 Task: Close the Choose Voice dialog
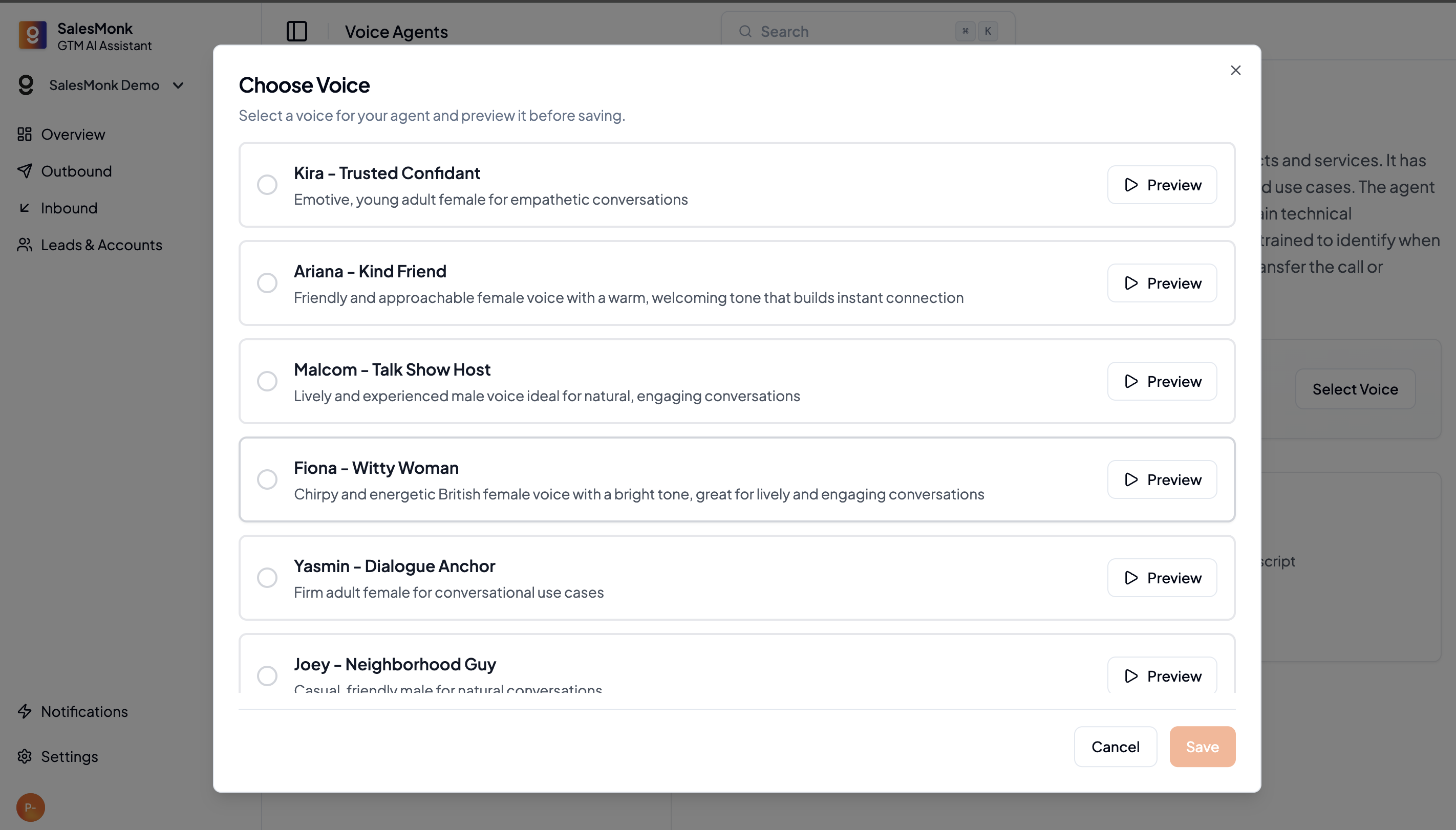[x=1235, y=70]
